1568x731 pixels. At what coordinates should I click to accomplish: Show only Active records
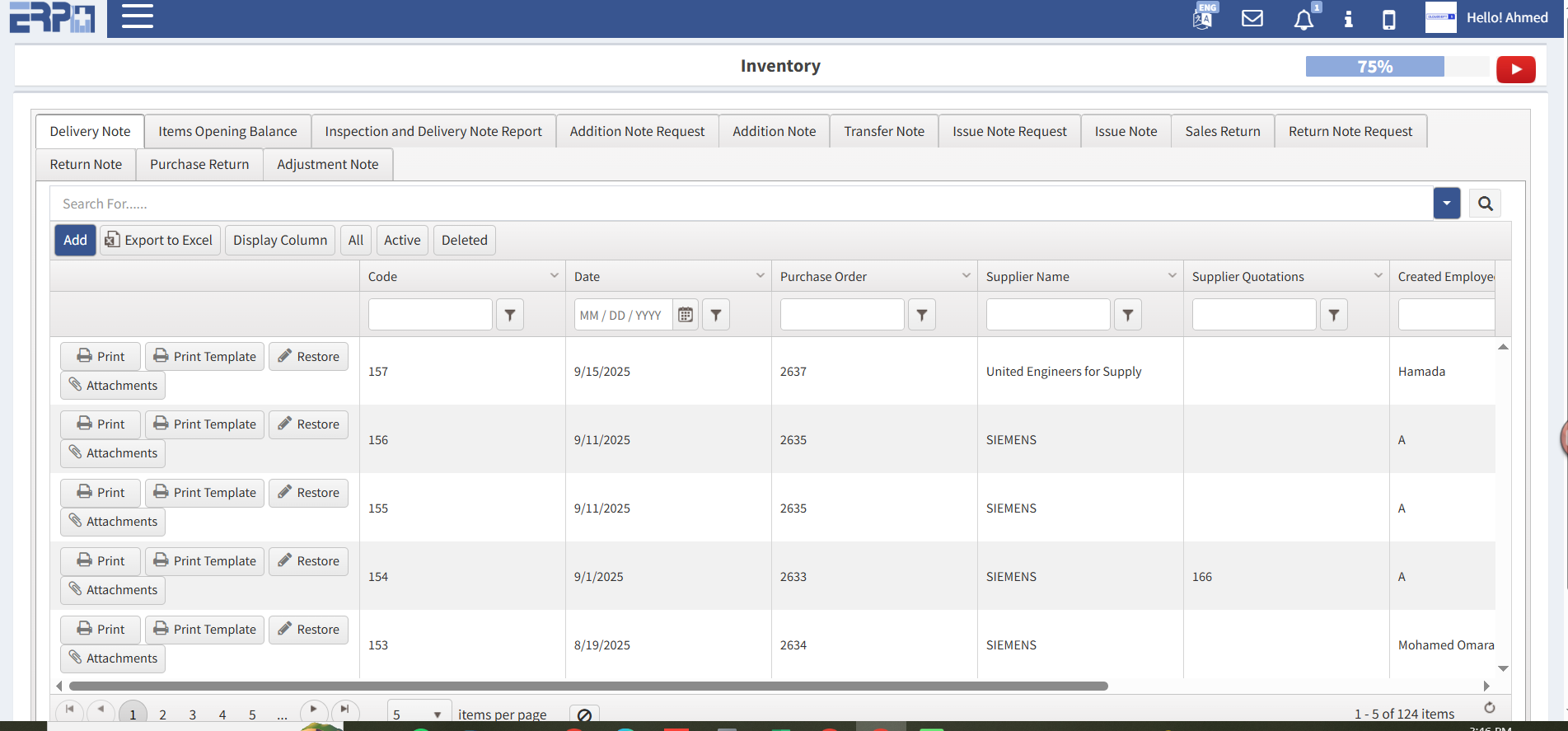[402, 241]
